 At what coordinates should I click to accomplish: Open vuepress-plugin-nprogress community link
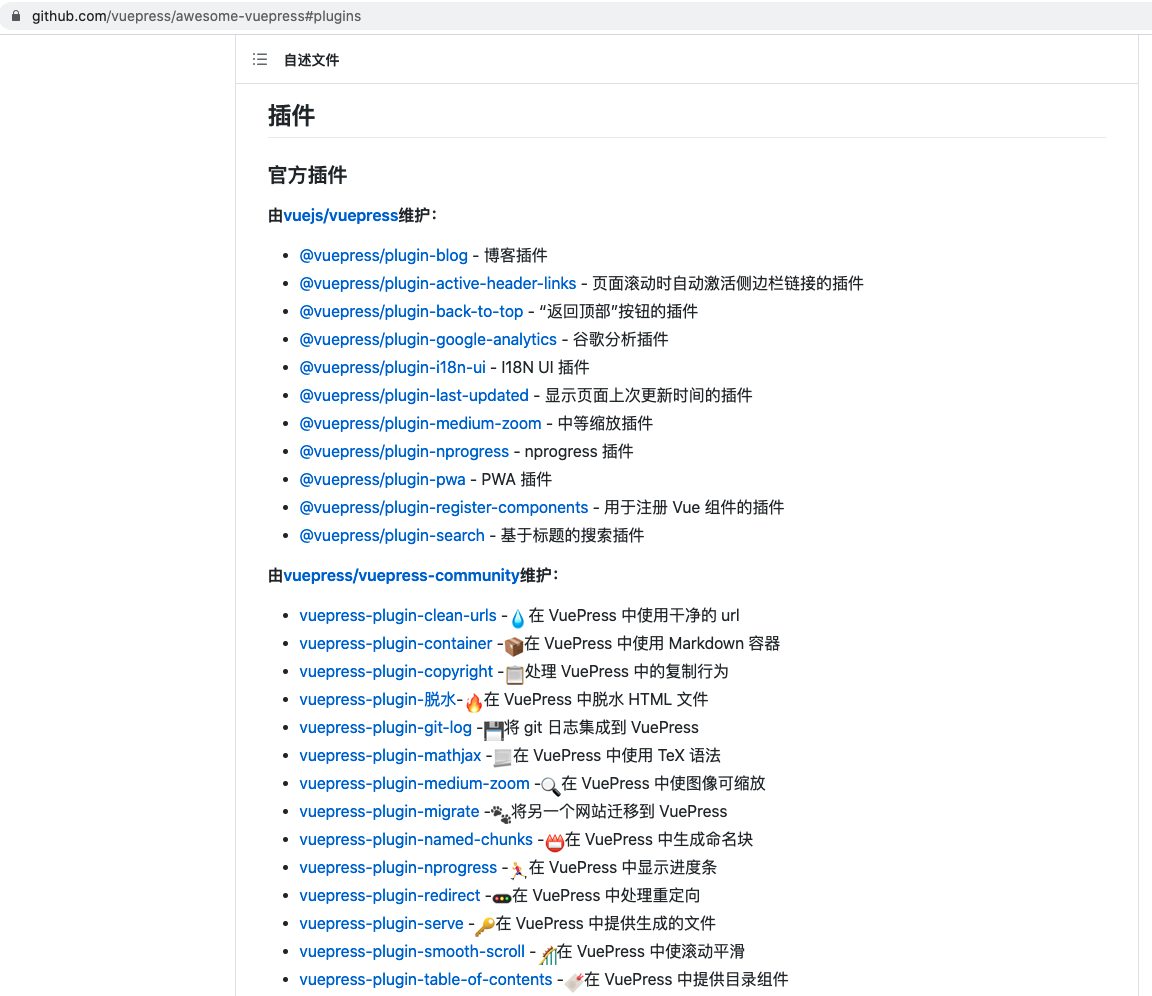click(398, 867)
